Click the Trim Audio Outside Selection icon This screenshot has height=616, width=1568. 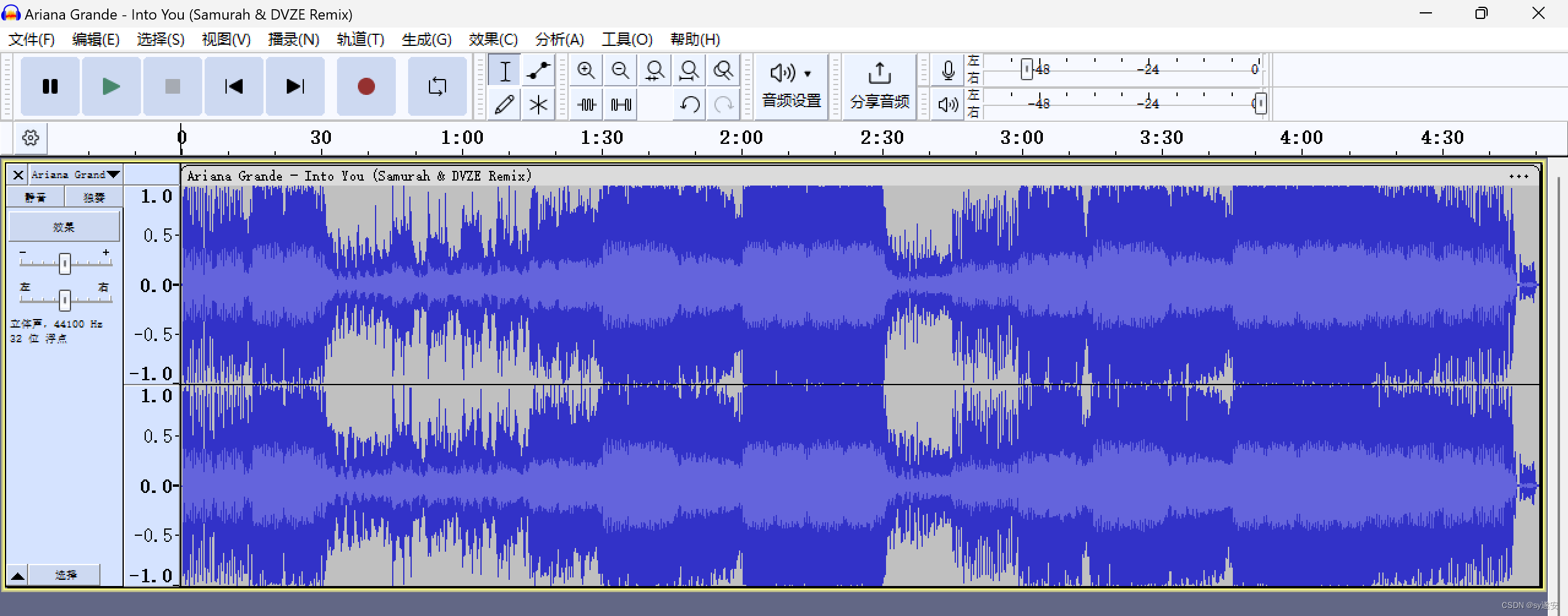[x=585, y=104]
